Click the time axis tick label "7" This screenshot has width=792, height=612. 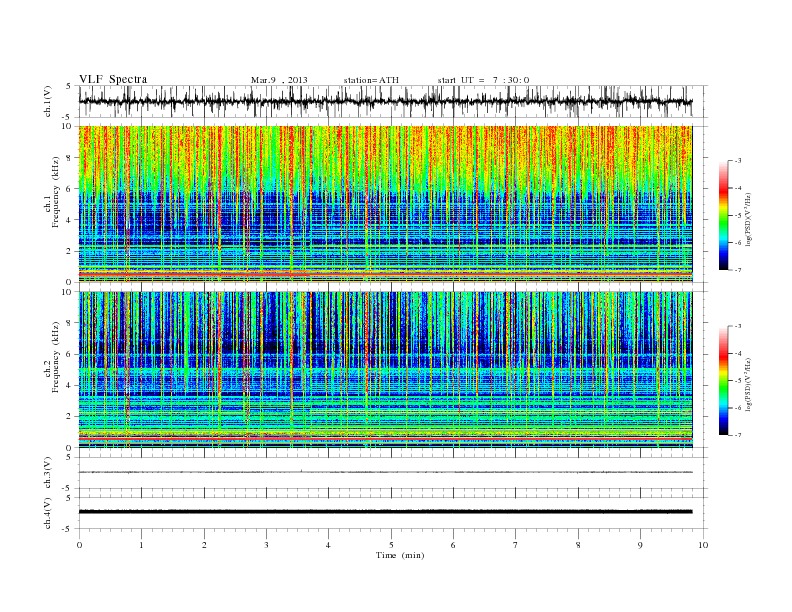tap(516, 545)
